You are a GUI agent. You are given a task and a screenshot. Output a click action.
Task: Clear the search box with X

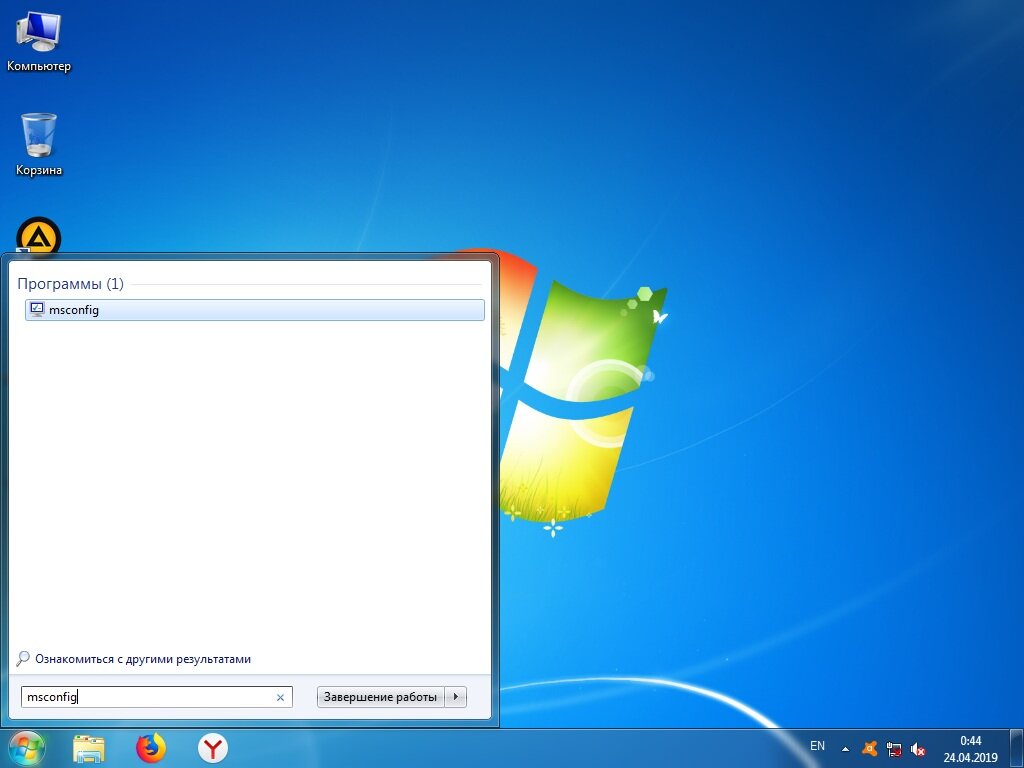pos(280,697)
